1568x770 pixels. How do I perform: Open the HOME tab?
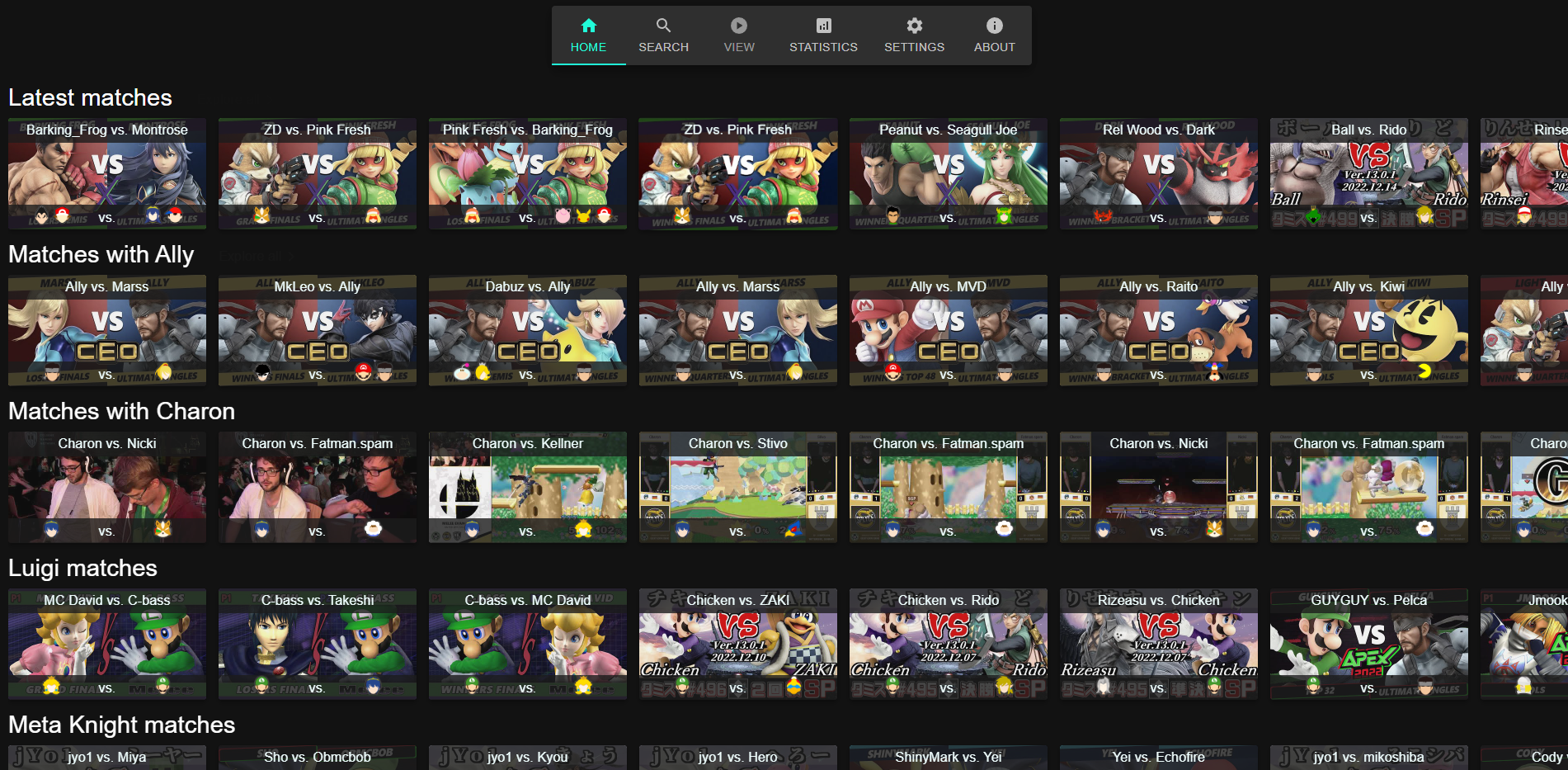point(588,35)
